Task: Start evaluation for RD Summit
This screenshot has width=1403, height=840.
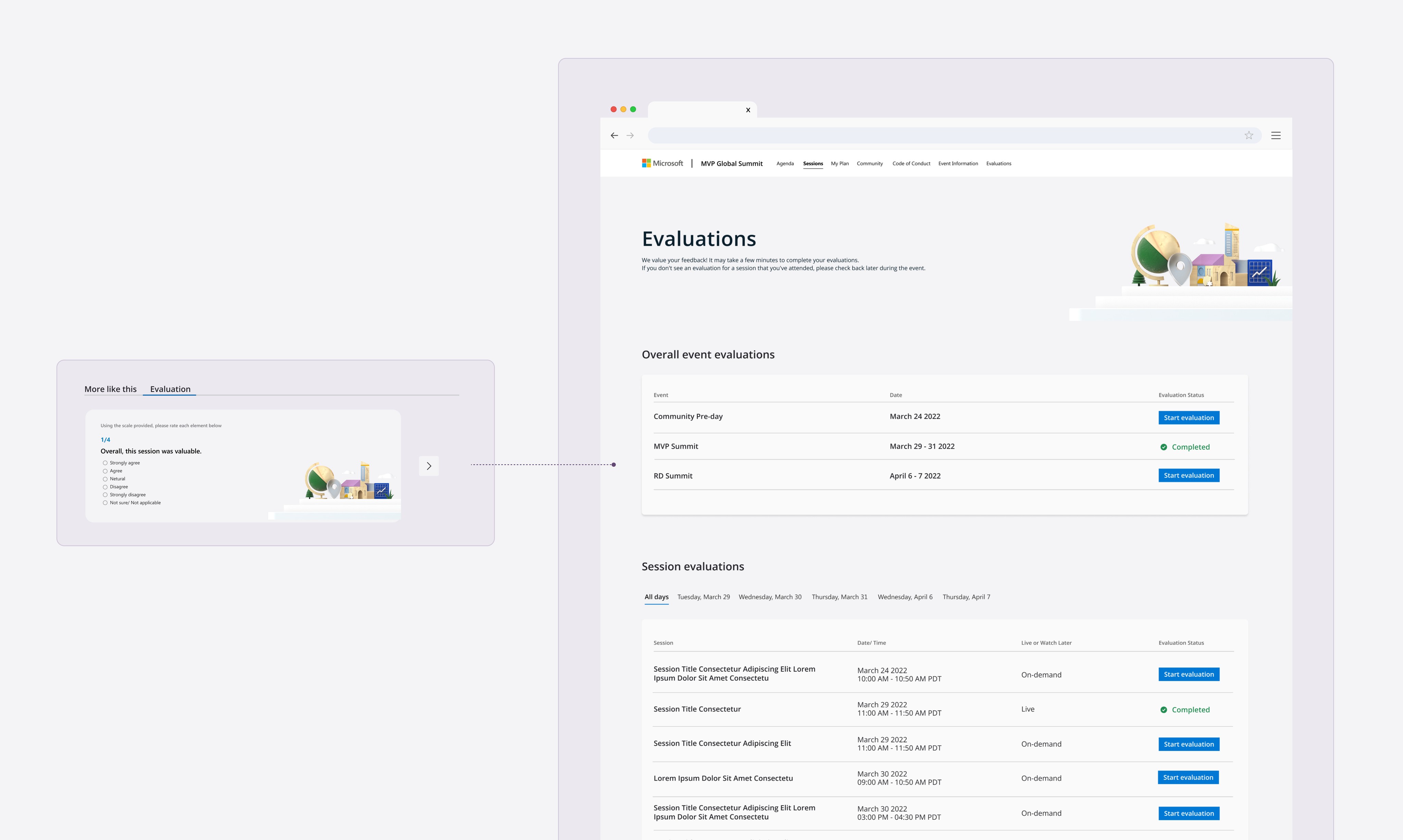Action: point(1189,475)
